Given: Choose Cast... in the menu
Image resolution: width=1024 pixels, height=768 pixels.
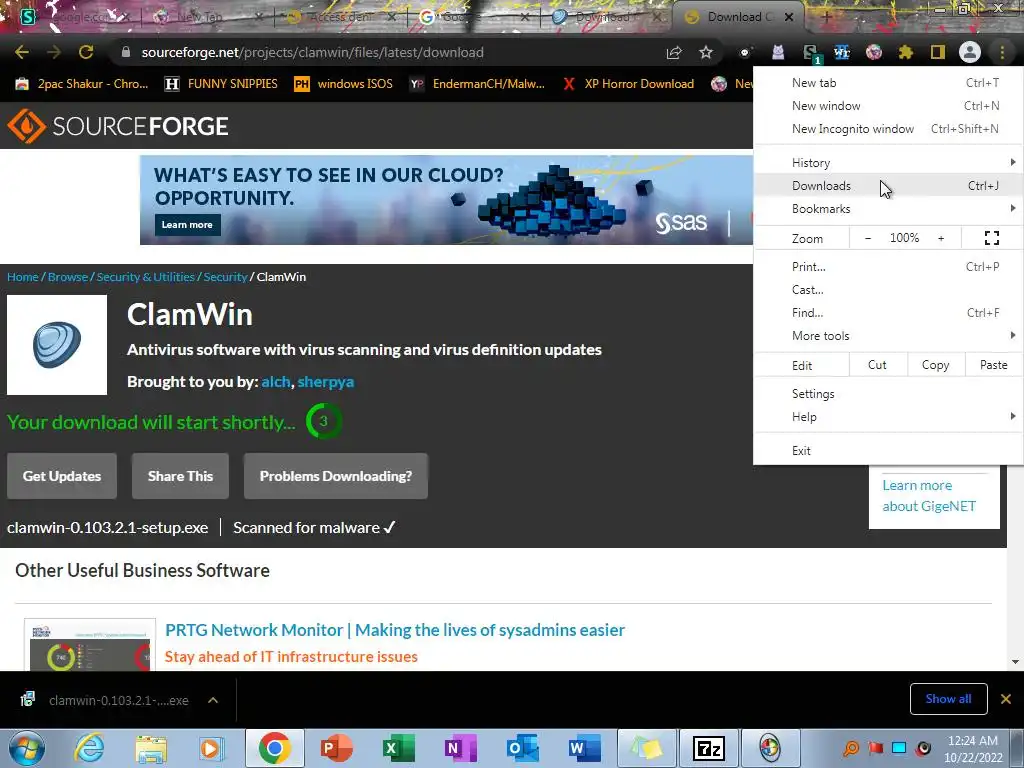Looking at the screenshot, I should (x=888, y=289).
